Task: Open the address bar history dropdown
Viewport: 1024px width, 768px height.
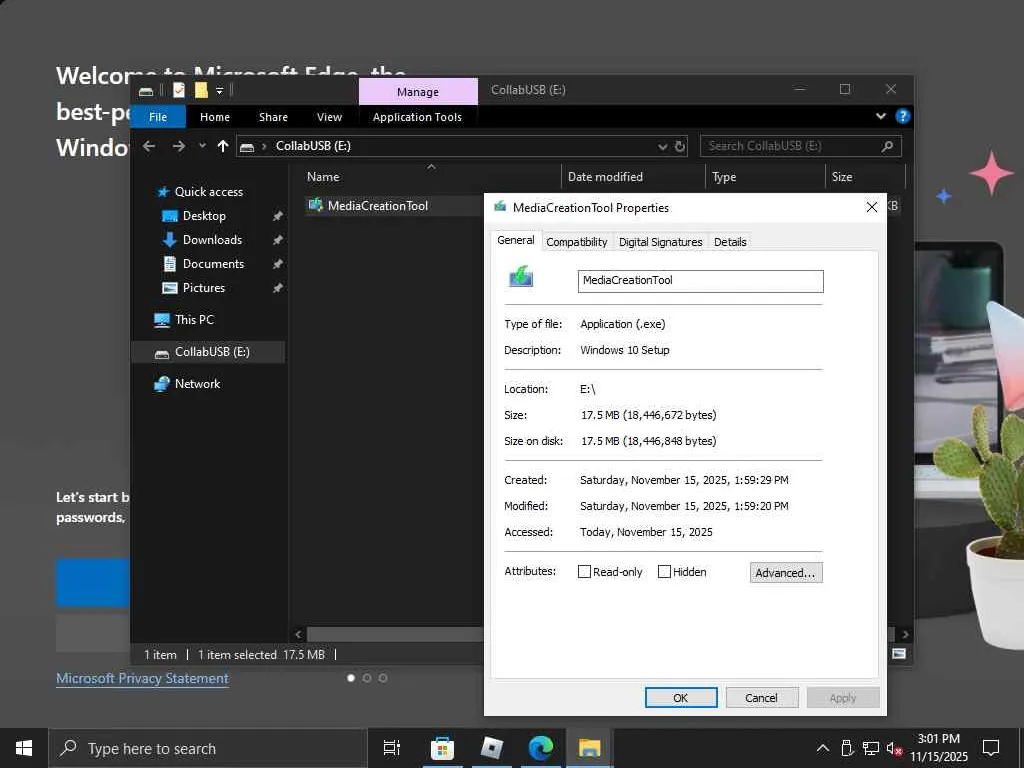Action: (662, 146)
